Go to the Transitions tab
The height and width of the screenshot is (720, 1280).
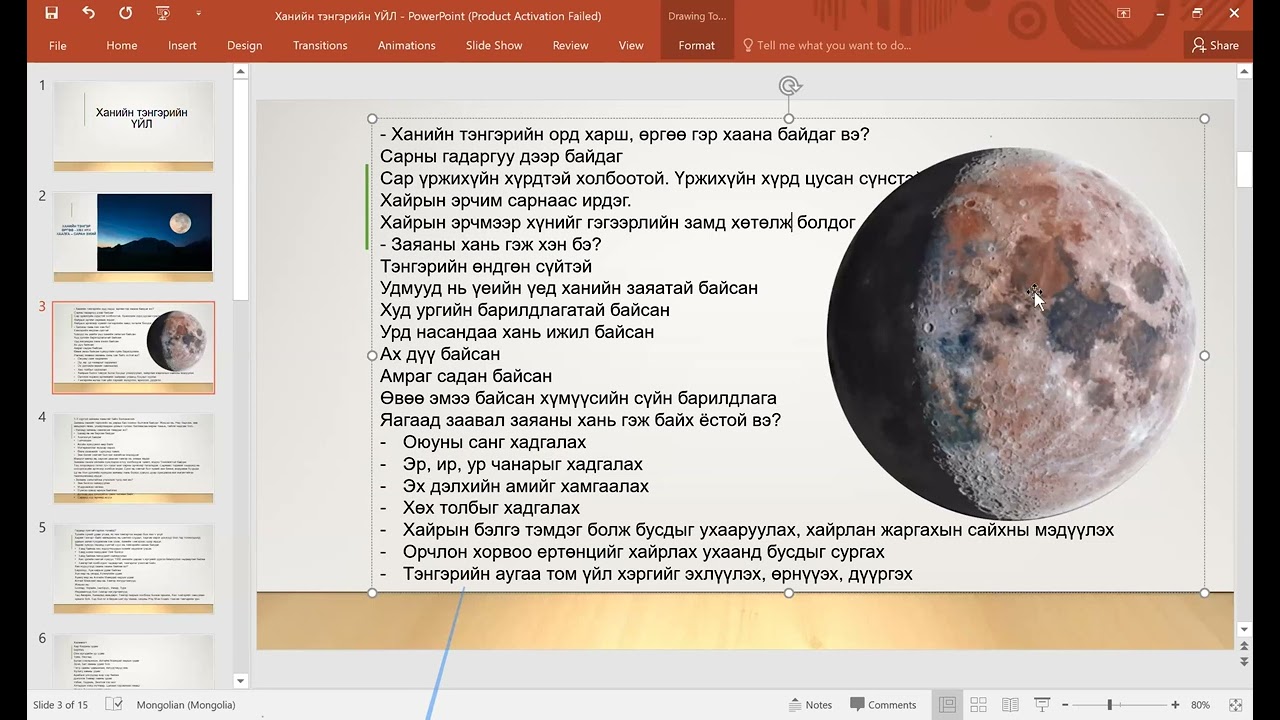320,45
